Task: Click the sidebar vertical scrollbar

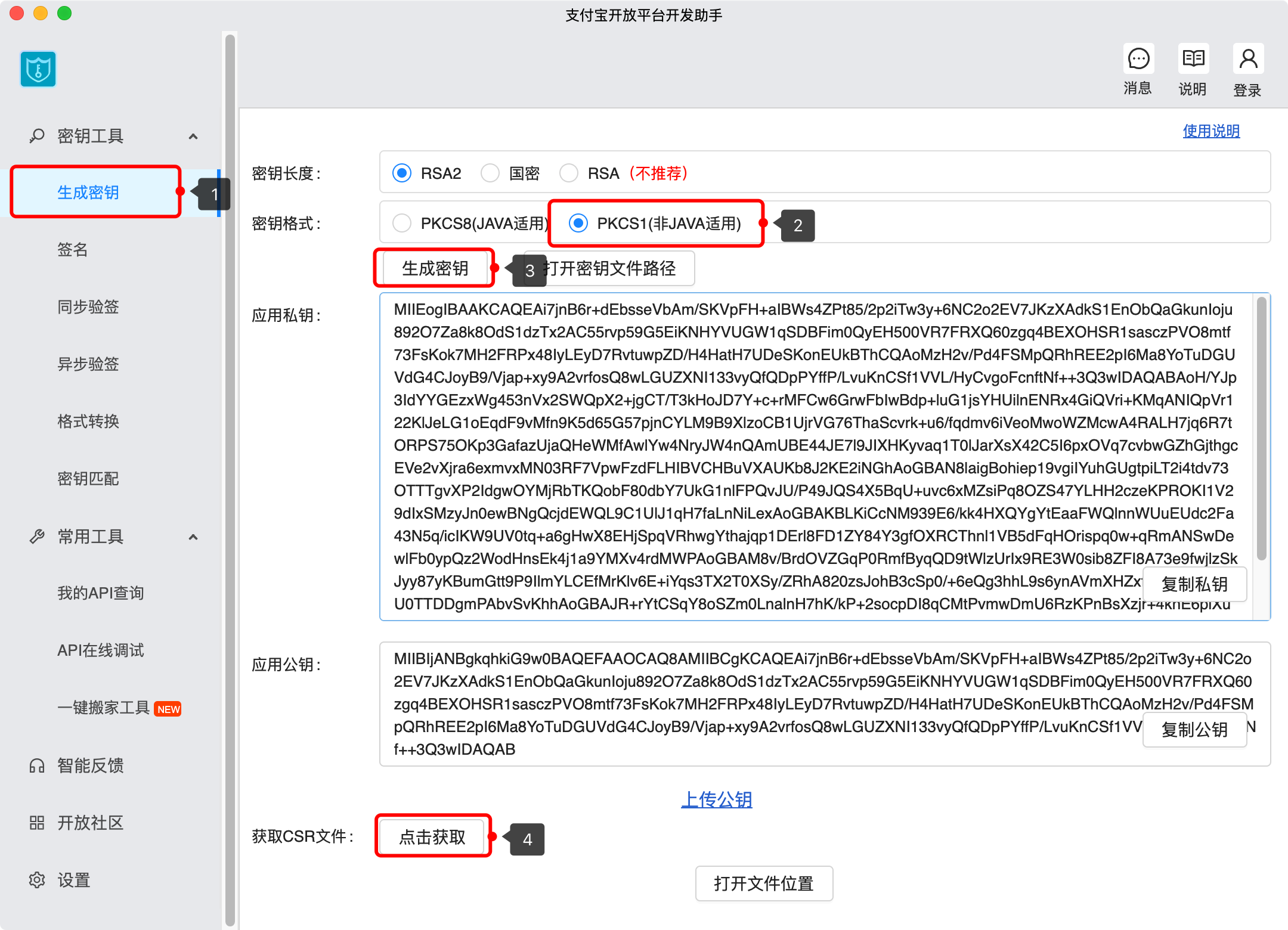Action: pyautogui.click(x=230, y=479)
